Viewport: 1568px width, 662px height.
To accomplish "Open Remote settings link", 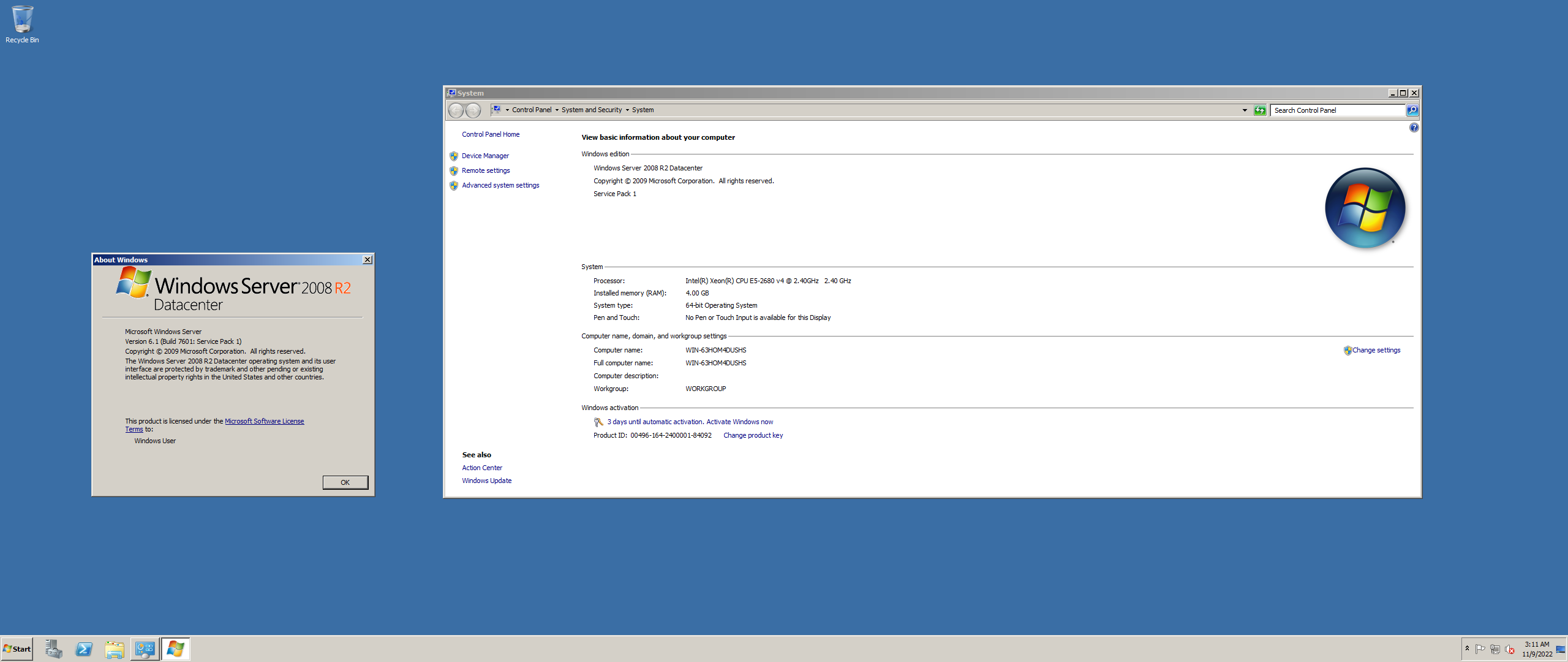I will (x=486, y=171).
